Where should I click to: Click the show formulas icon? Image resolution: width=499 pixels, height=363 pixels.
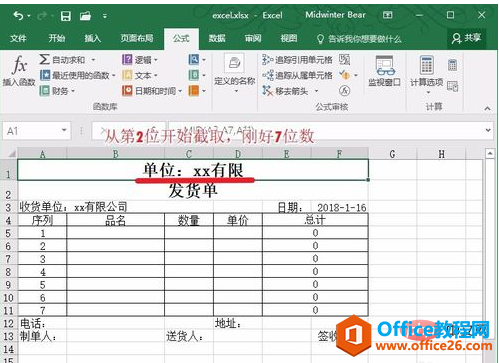tap(344, 60)
